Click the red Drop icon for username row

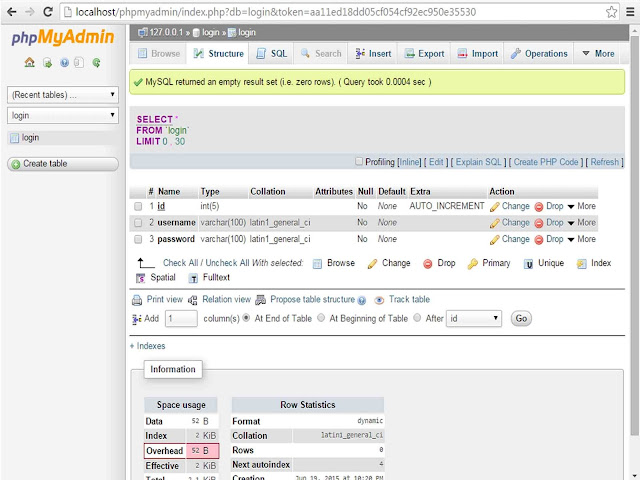click(x=539, y=223)
